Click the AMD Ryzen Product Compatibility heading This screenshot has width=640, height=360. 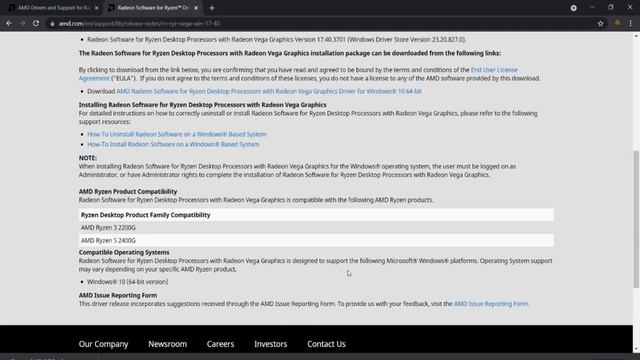(x=128, y=191)
